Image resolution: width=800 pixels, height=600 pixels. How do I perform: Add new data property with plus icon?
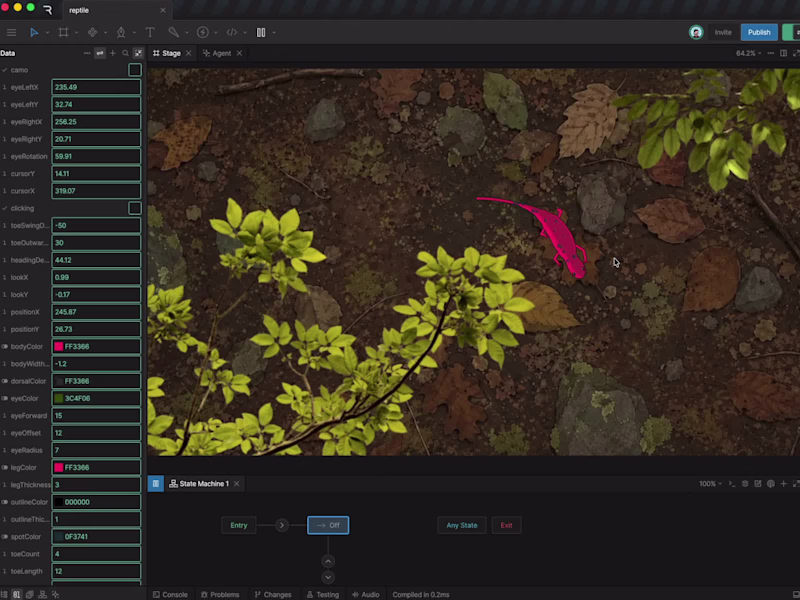pyautogui.click(x=113, y=53)
